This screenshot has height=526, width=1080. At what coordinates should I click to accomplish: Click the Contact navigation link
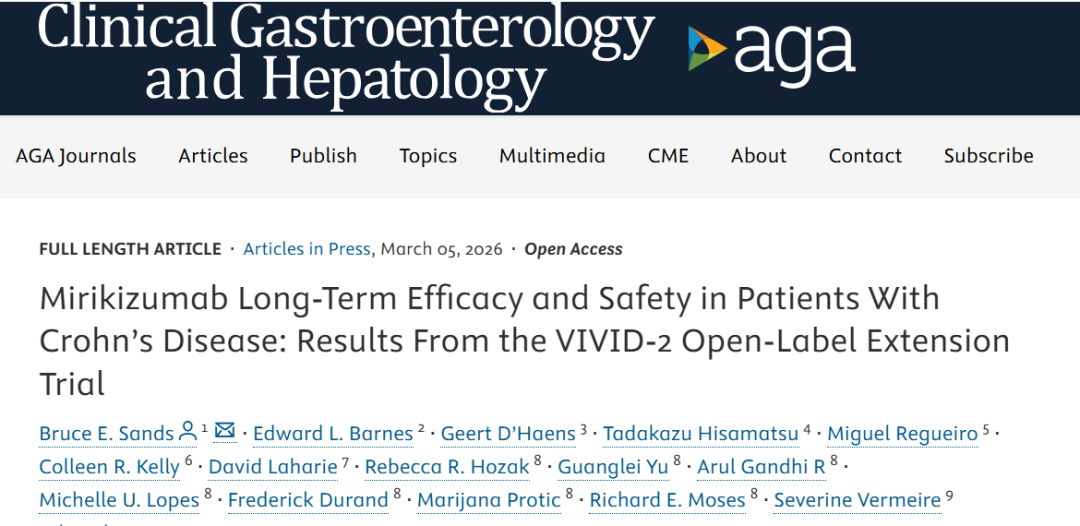tap(865, 156)
